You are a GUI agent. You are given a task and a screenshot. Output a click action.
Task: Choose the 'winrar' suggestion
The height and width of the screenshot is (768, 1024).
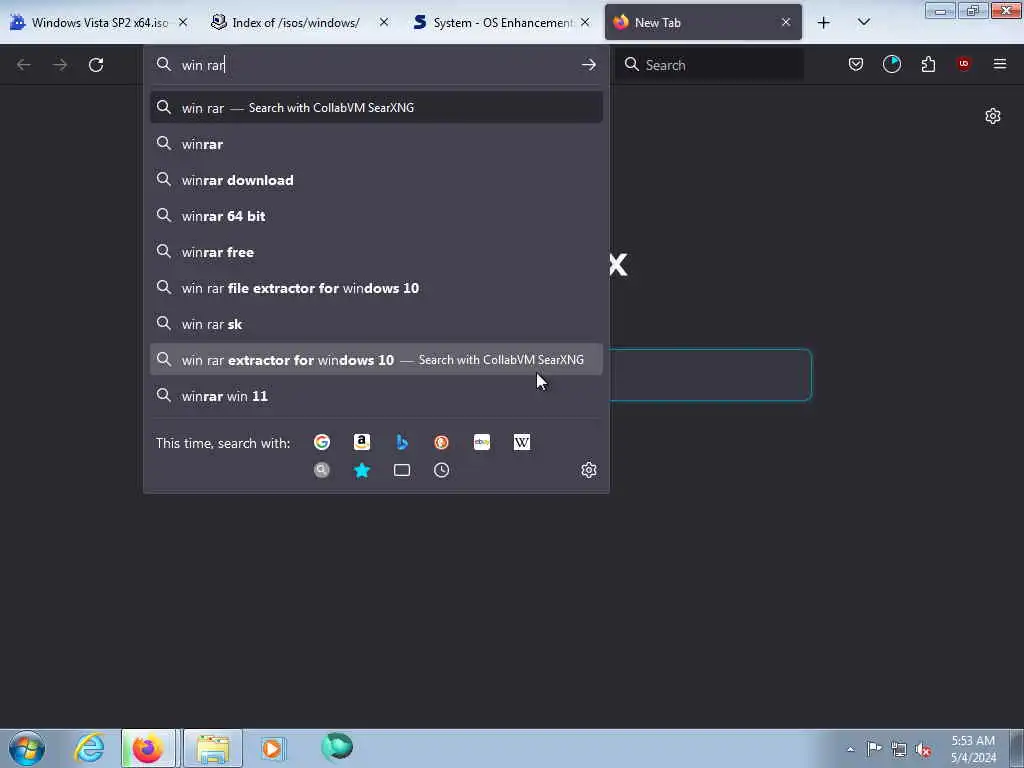tap(376, 144)
